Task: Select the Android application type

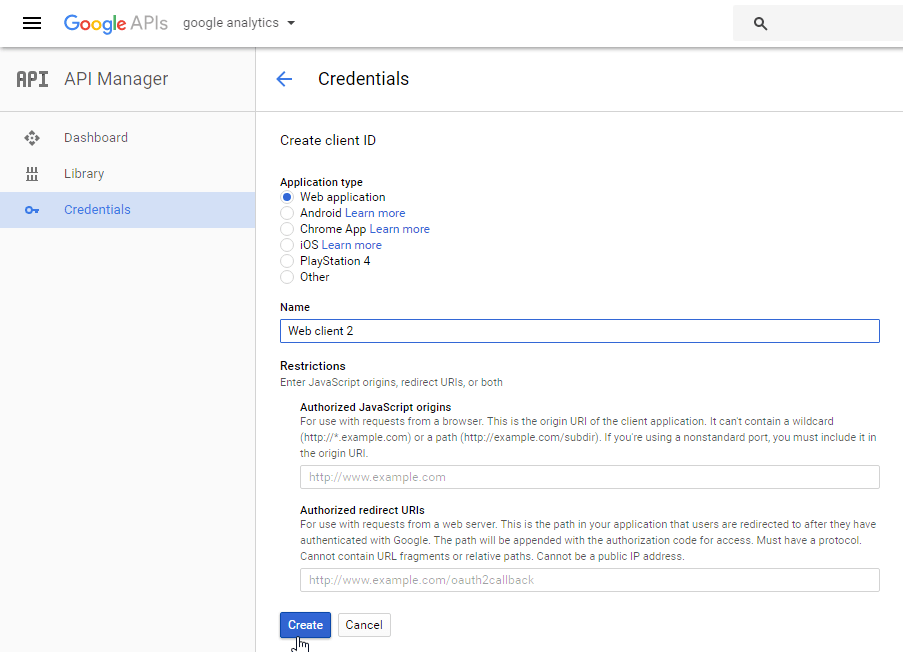Action: [x=287, y=213]
